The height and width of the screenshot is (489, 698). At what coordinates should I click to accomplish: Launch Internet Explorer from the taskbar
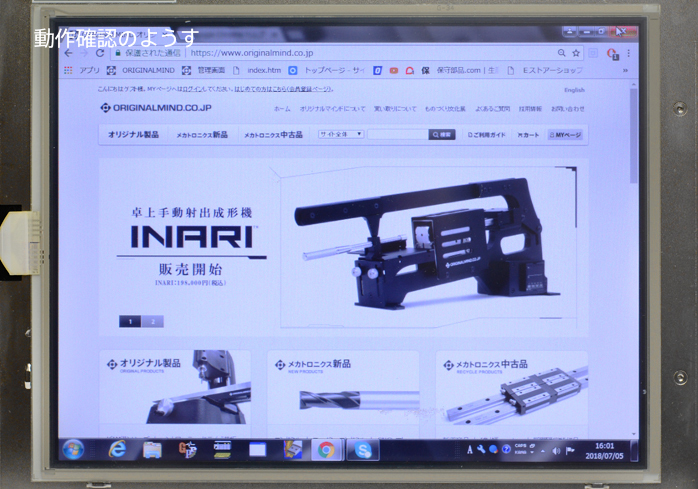point(118,449)
